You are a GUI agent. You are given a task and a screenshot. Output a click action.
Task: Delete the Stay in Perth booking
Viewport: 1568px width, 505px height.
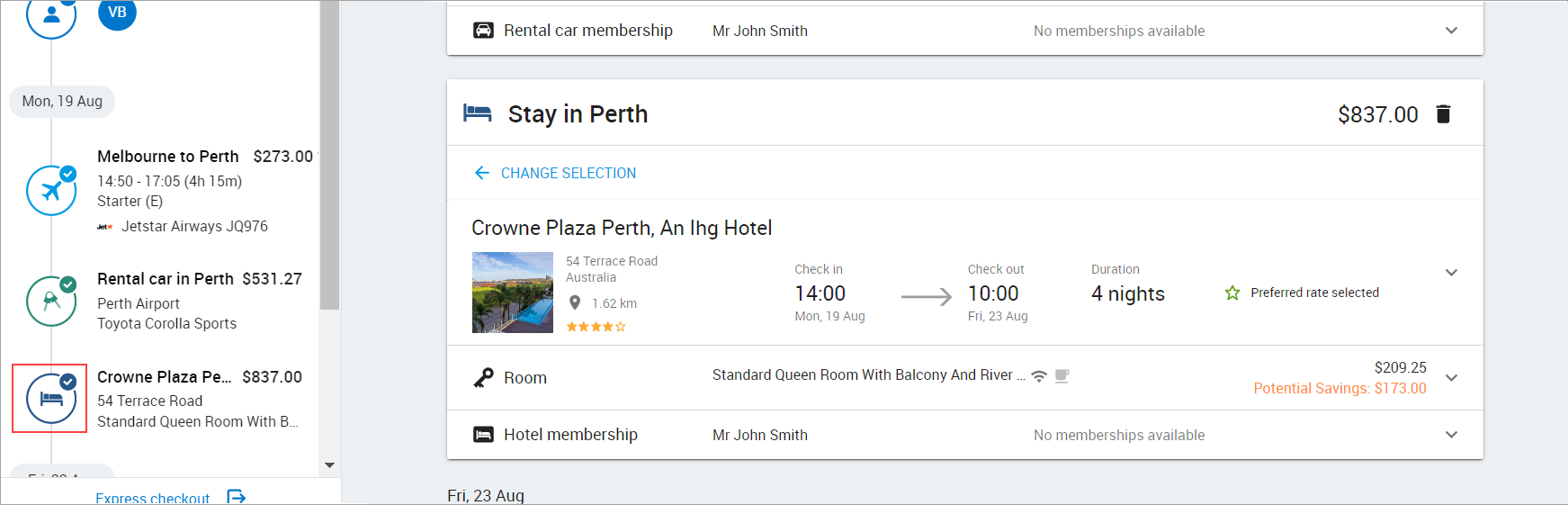[x=1443, y=114]
